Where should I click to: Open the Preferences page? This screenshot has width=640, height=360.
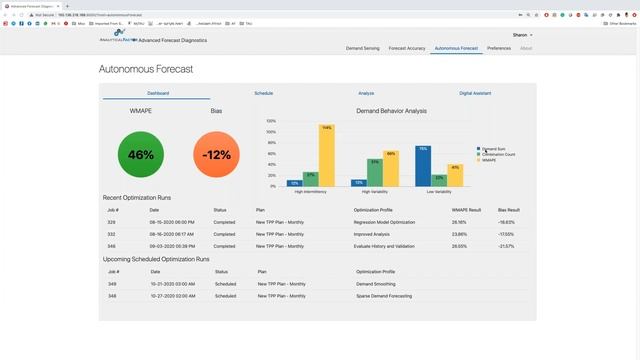point(499,48)
